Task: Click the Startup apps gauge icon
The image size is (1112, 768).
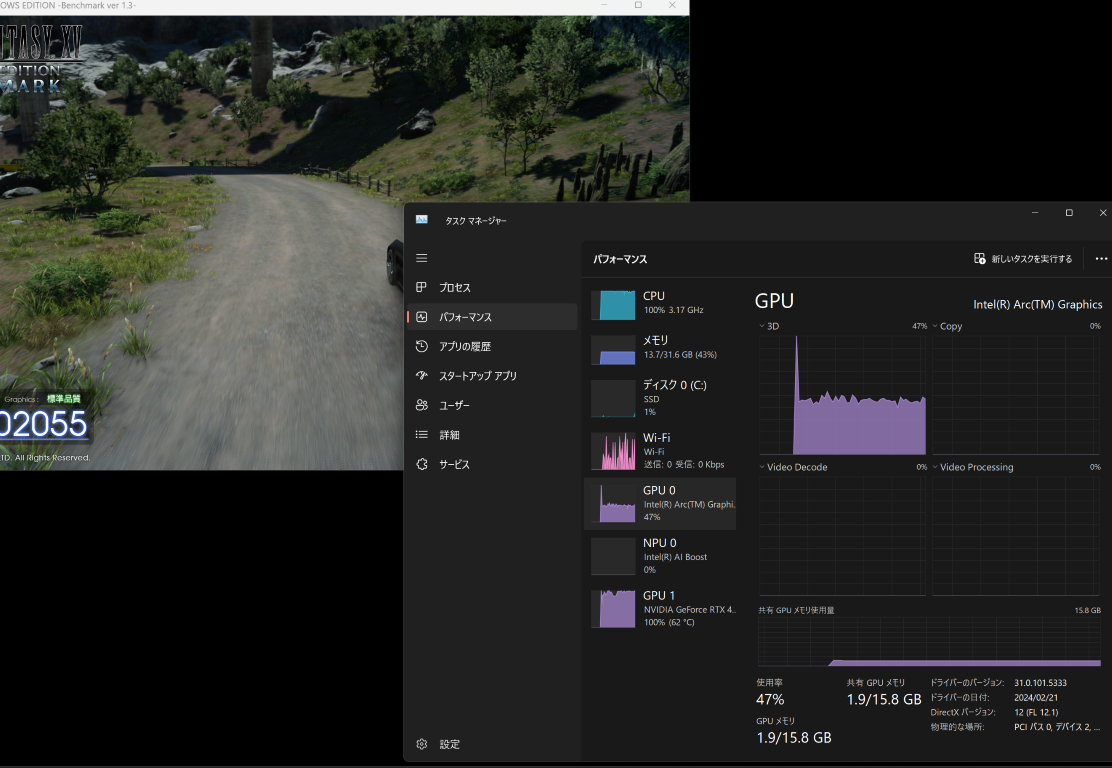Action: click(x=421, y=375)
